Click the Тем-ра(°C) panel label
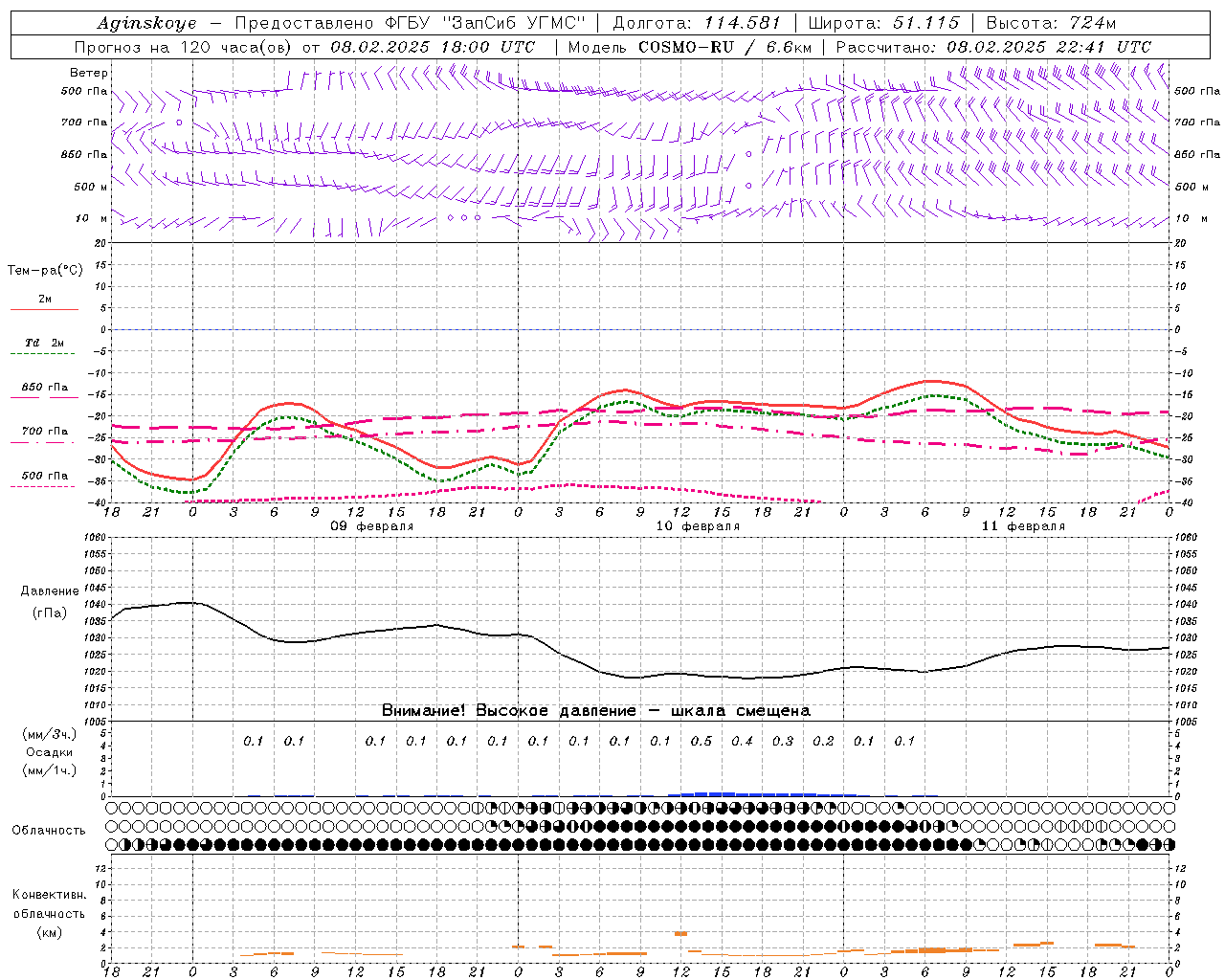This screenshot has width=1225, height=980. (45, 271)
